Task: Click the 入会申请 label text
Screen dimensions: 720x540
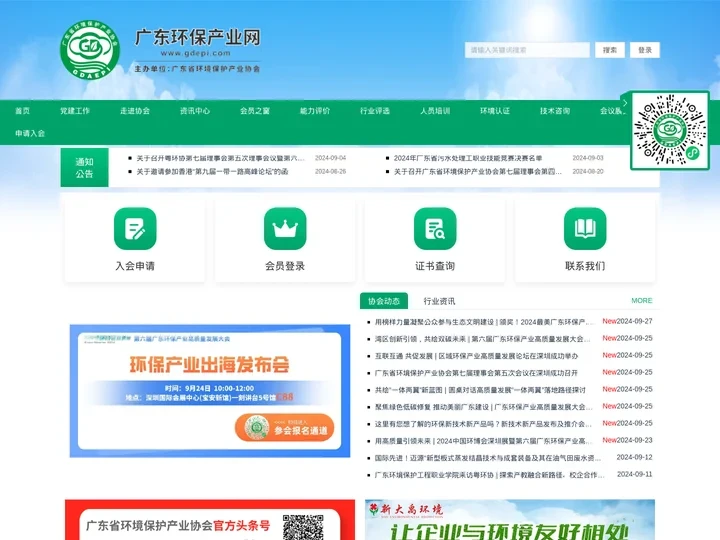Action: pos(135,266)
